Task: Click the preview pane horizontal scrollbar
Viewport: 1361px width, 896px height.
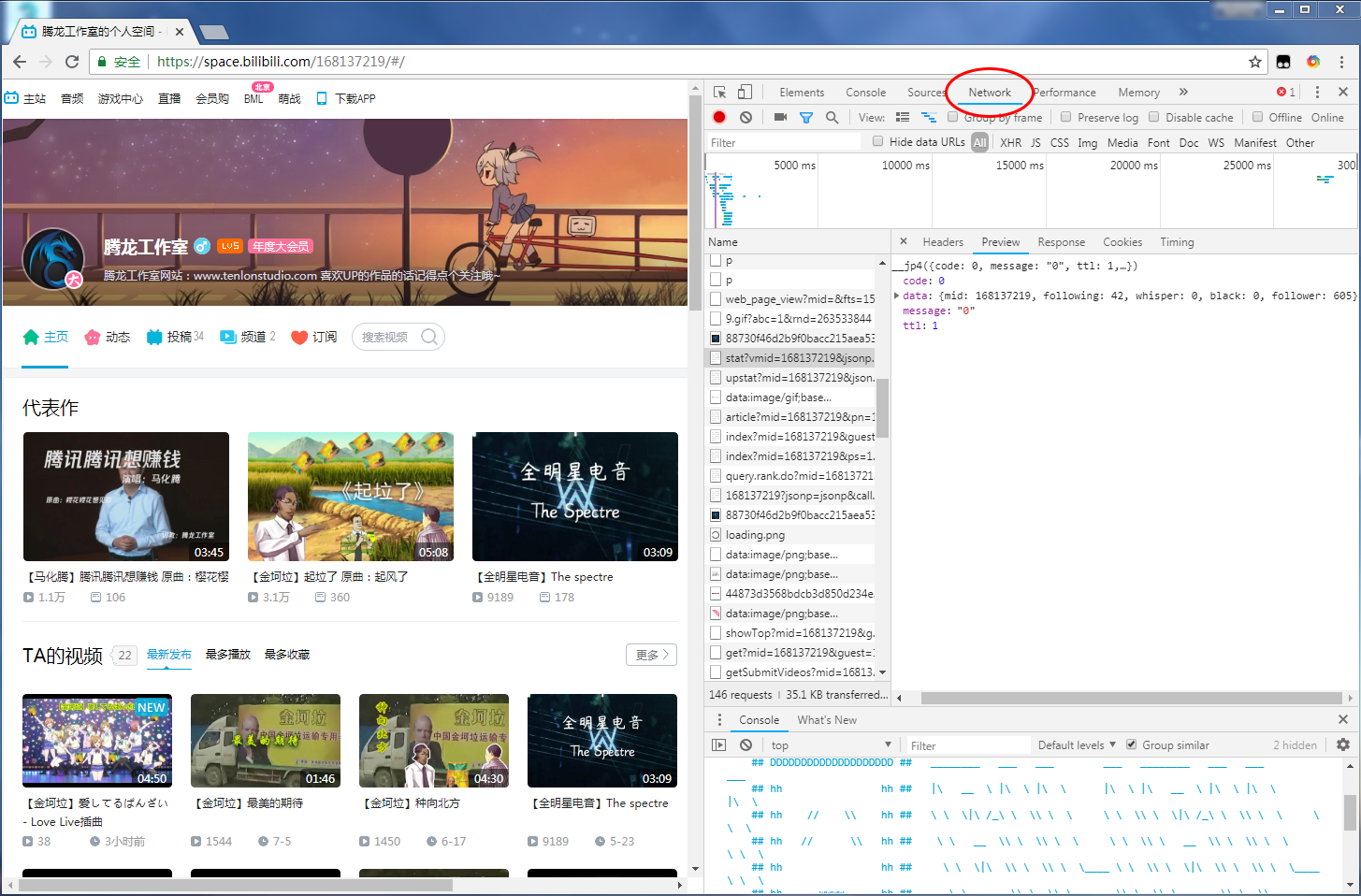Action: click(1131, 698)
